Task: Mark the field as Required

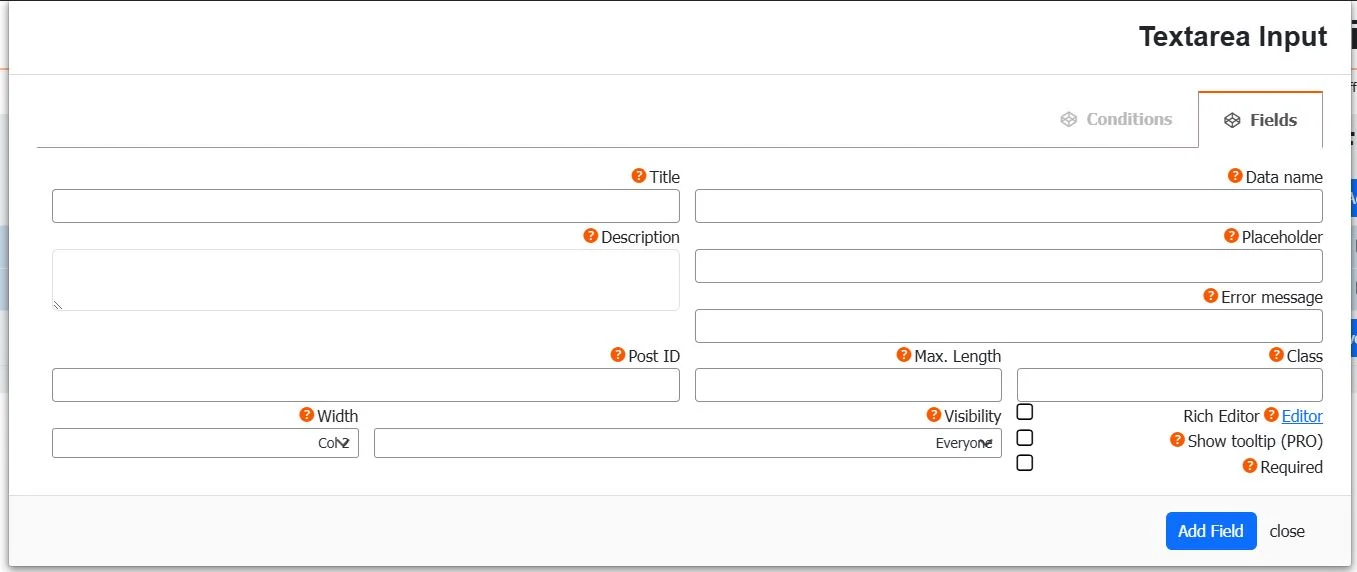Action: pyautogui.click(x=1024, y=463)
